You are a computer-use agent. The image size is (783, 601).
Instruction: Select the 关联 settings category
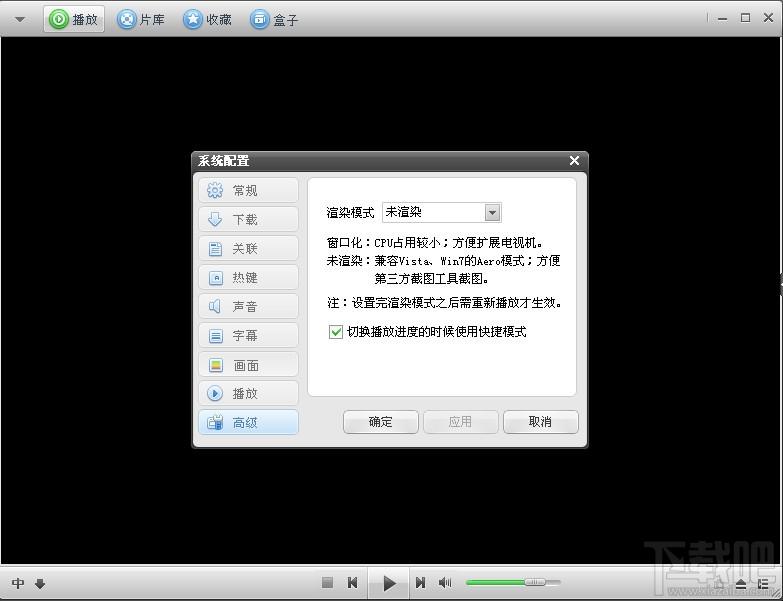click(x=248, y=248)
